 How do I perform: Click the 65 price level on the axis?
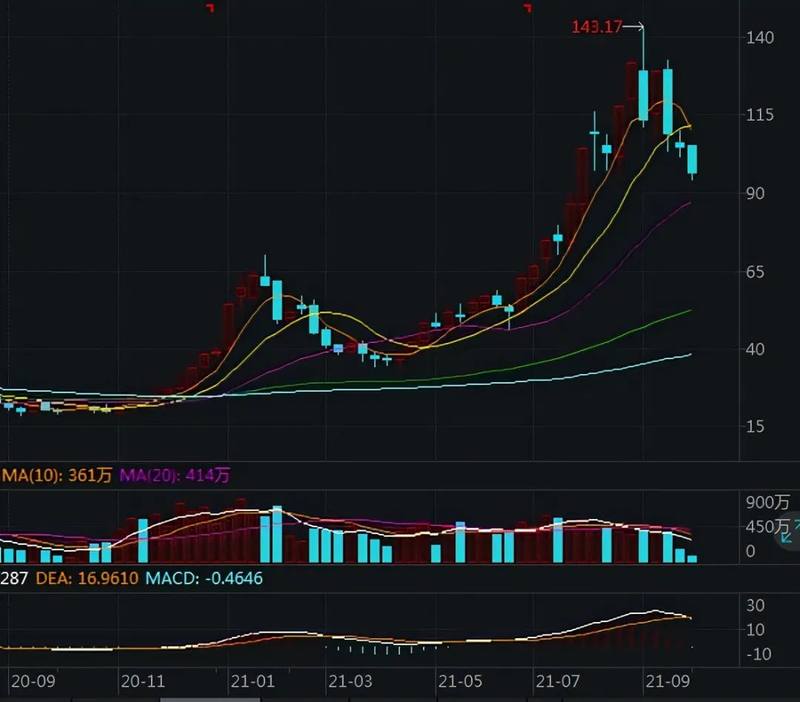click(x=755, y=271)
